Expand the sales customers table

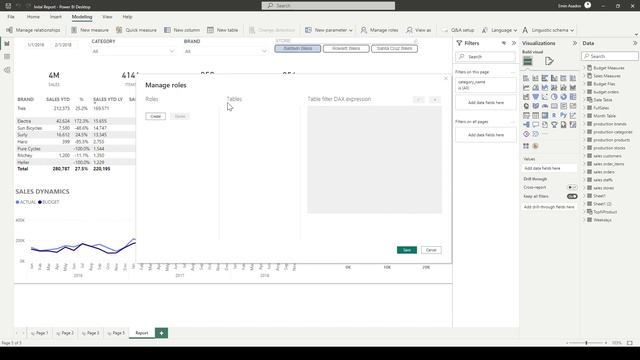[584, 156]
